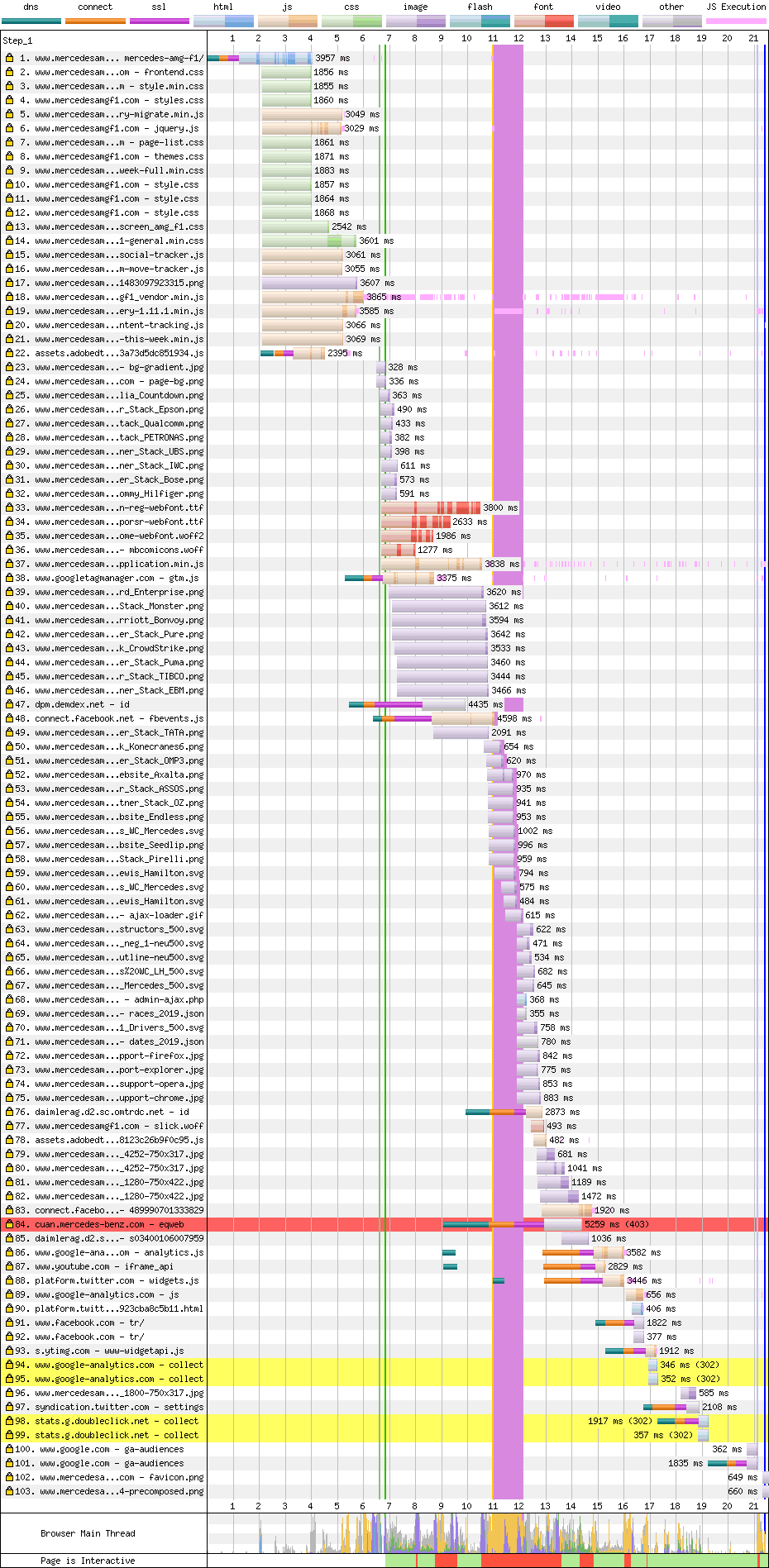Click the lock icon on the gtm.js row
Viewport: 769px width, 1568px height.
tap(10, 578)
